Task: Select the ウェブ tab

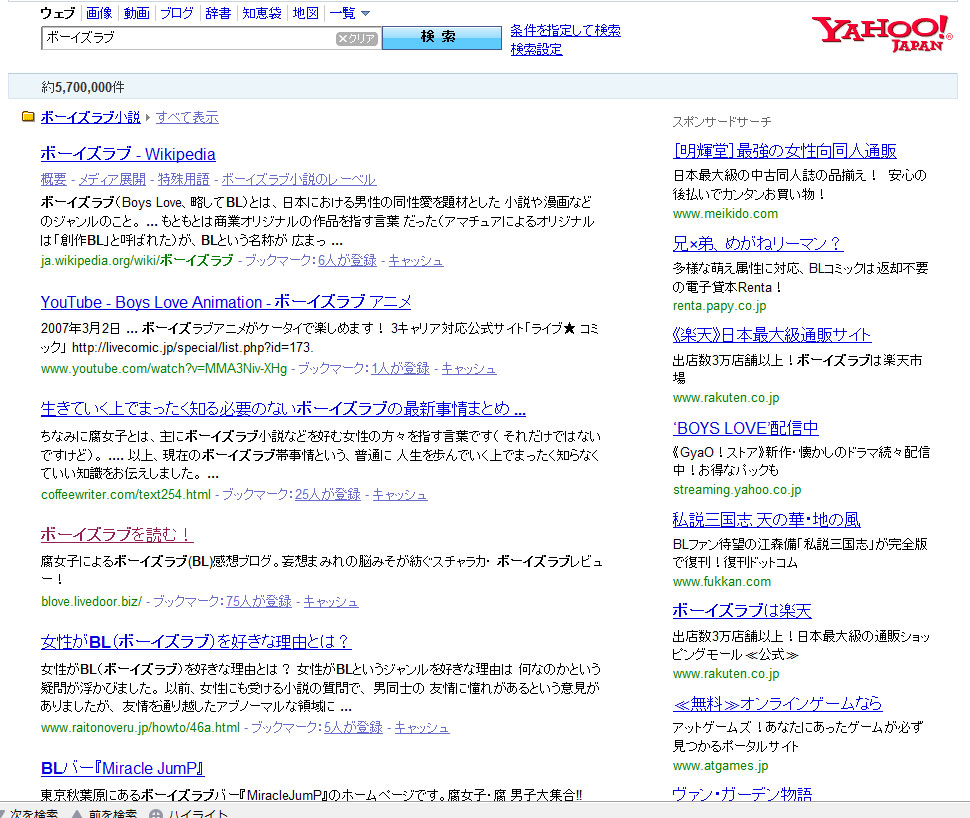Action: tap(58, 13)
